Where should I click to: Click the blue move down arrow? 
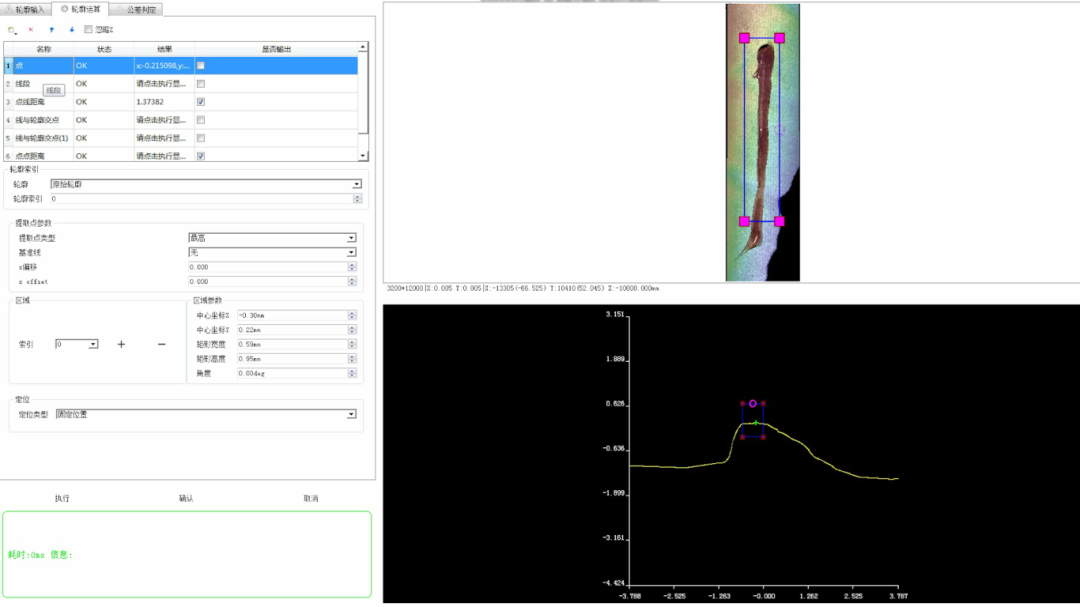71,30
